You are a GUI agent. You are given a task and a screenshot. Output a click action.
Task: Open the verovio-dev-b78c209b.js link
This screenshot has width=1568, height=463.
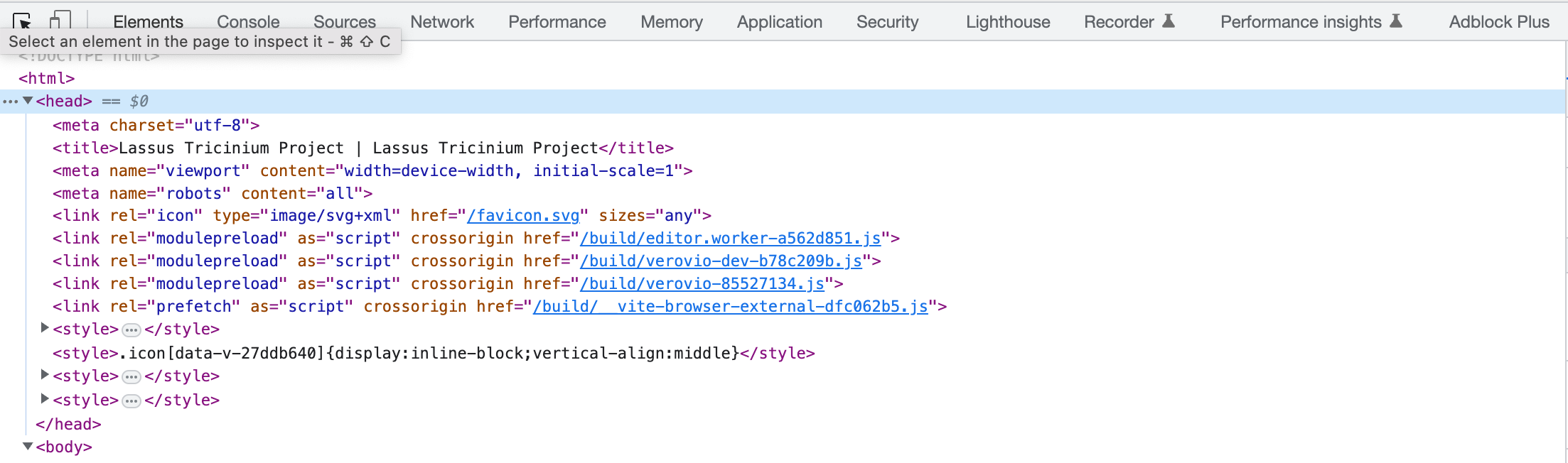[721, 261]
